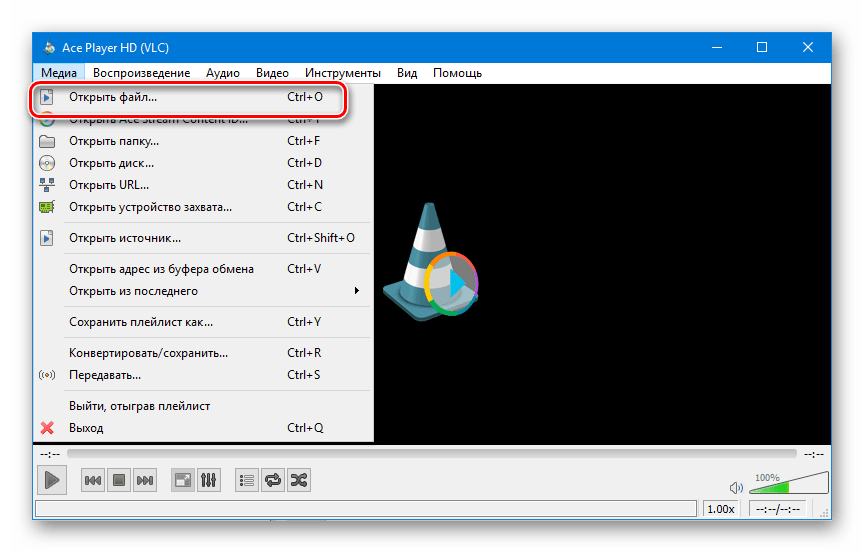Open the Медиа menu
This screenshot has height=553, width=864.
tap(59, 73)
